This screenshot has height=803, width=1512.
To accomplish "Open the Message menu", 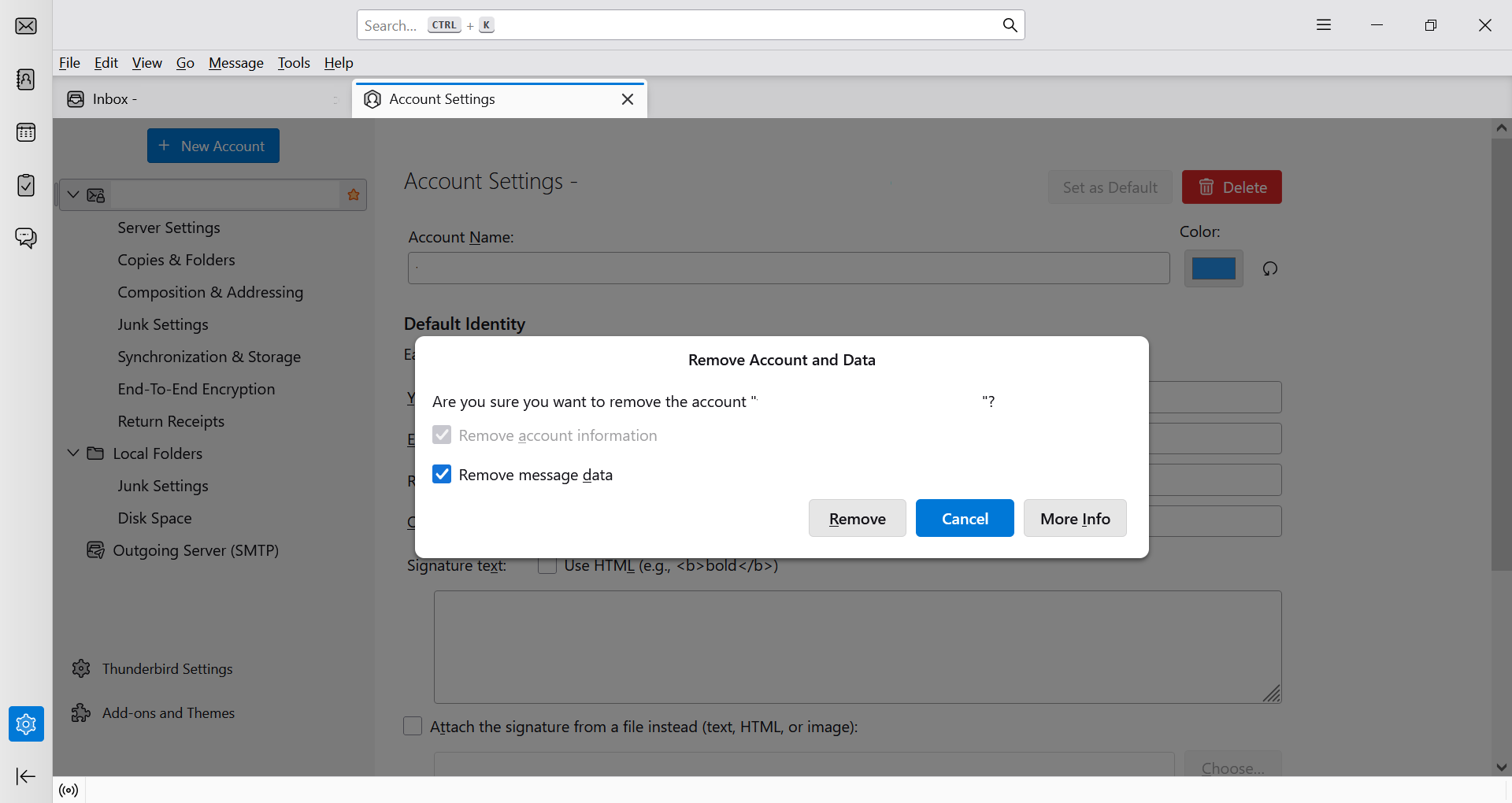I will pos(236,63).
